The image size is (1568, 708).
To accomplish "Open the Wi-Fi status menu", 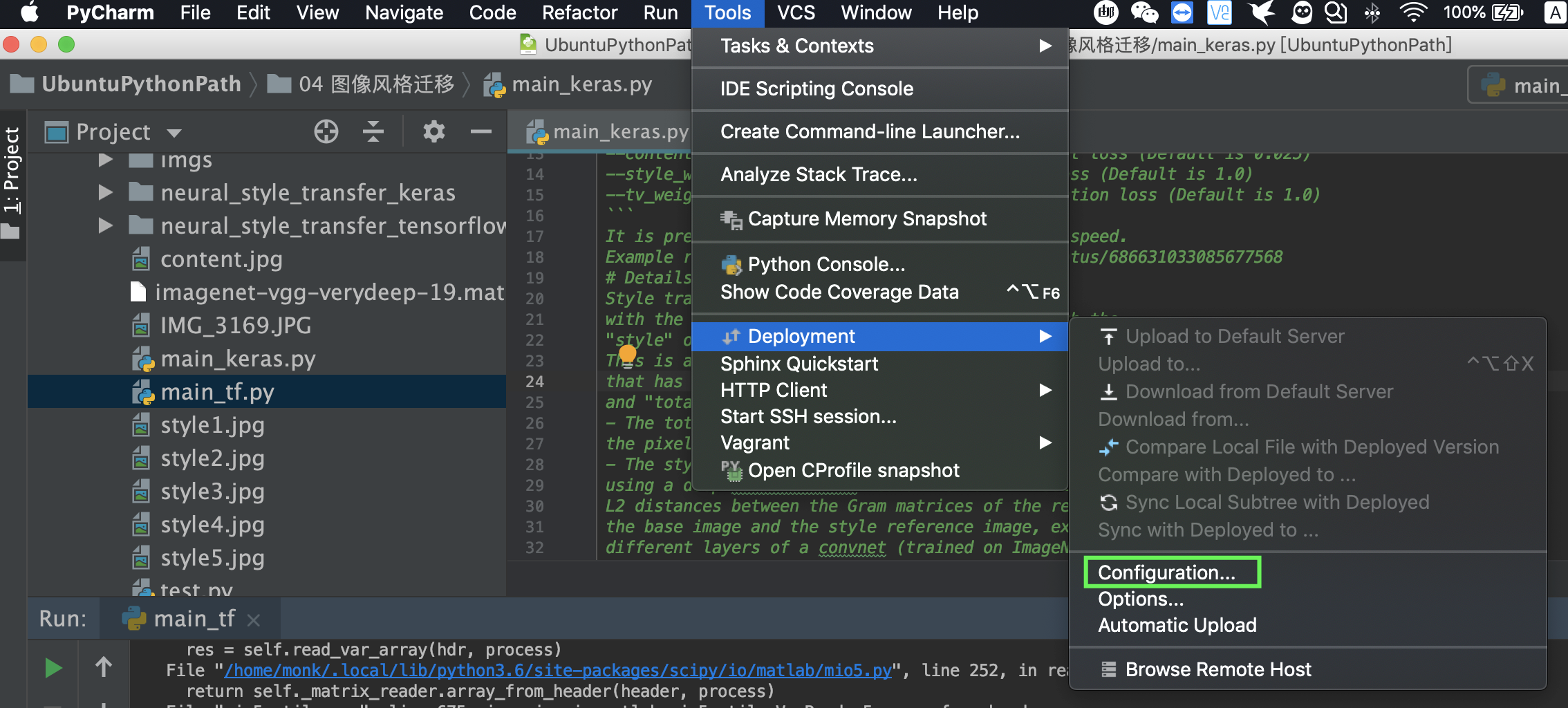I will pos(1413,12).
